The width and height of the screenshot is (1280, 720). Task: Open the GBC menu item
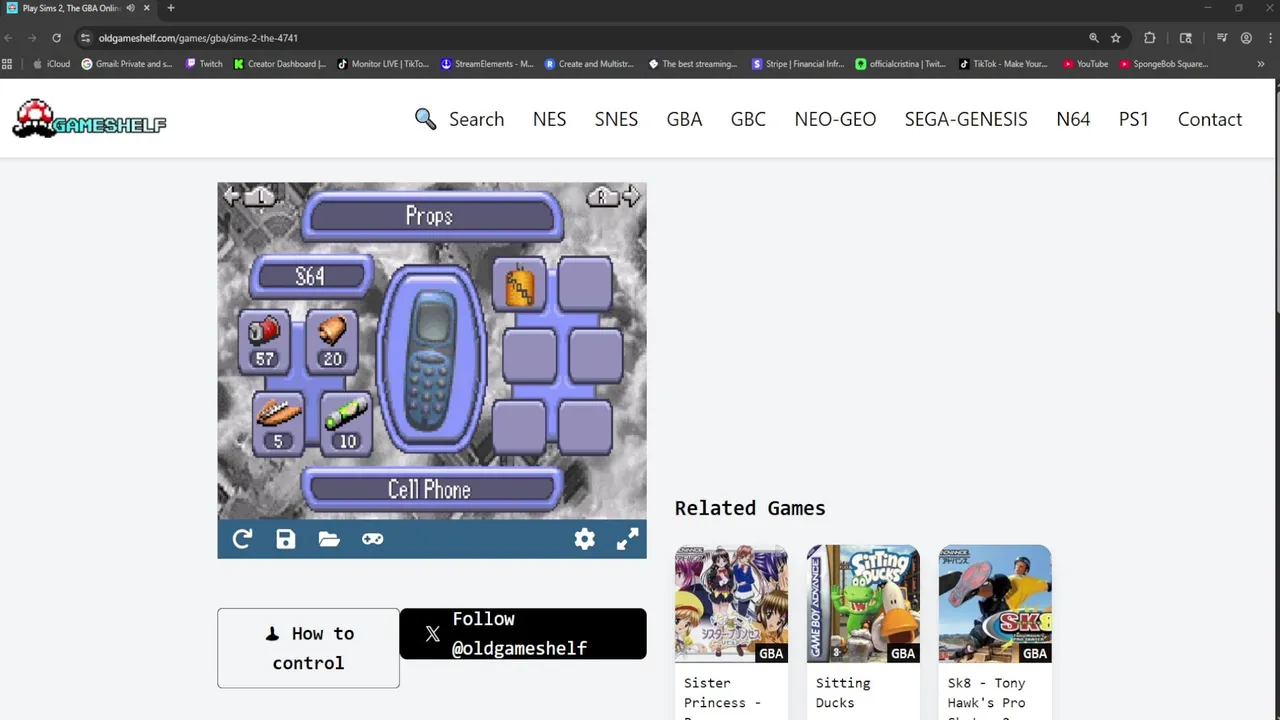click(748, 119)
